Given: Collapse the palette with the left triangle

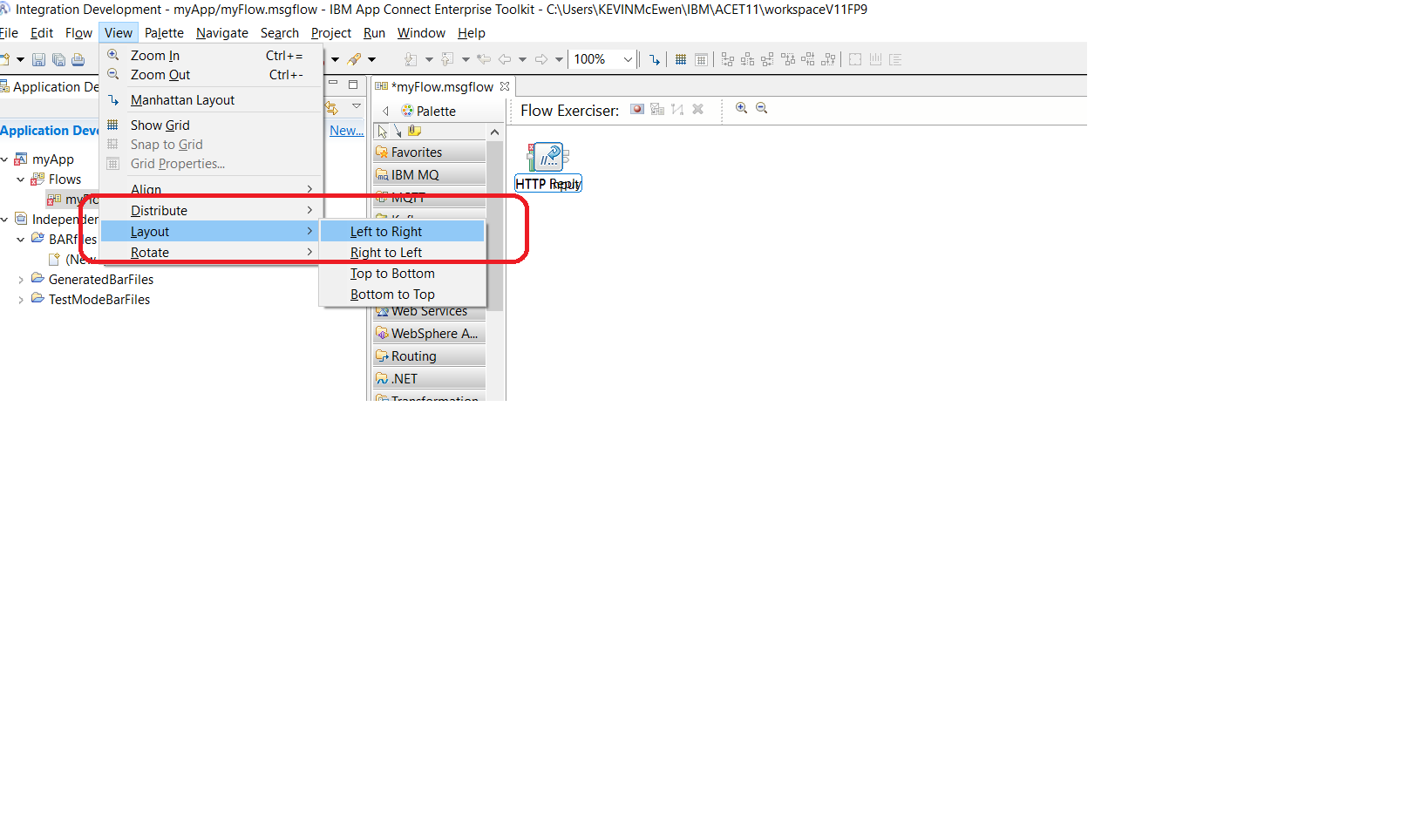Looking at the screenshot, I should point(385,112).
